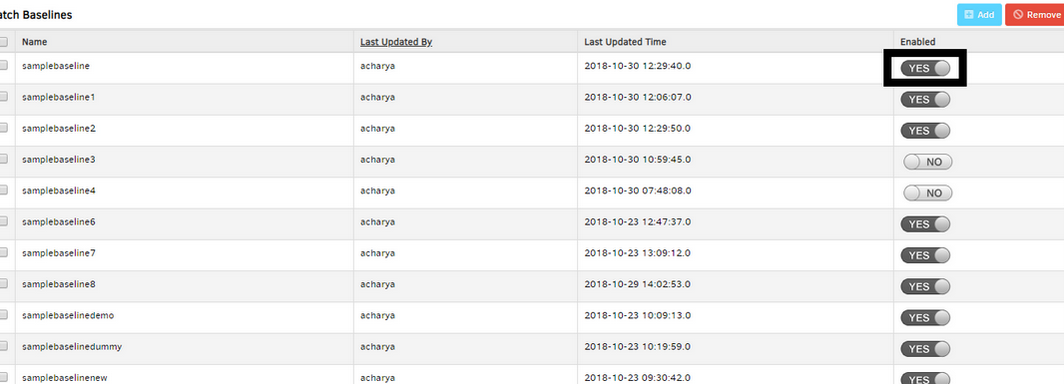Screen dimensions: 1064x384
Task: Click the plus icon on Add
Action: pyautogui.click(x=968, y=14)
